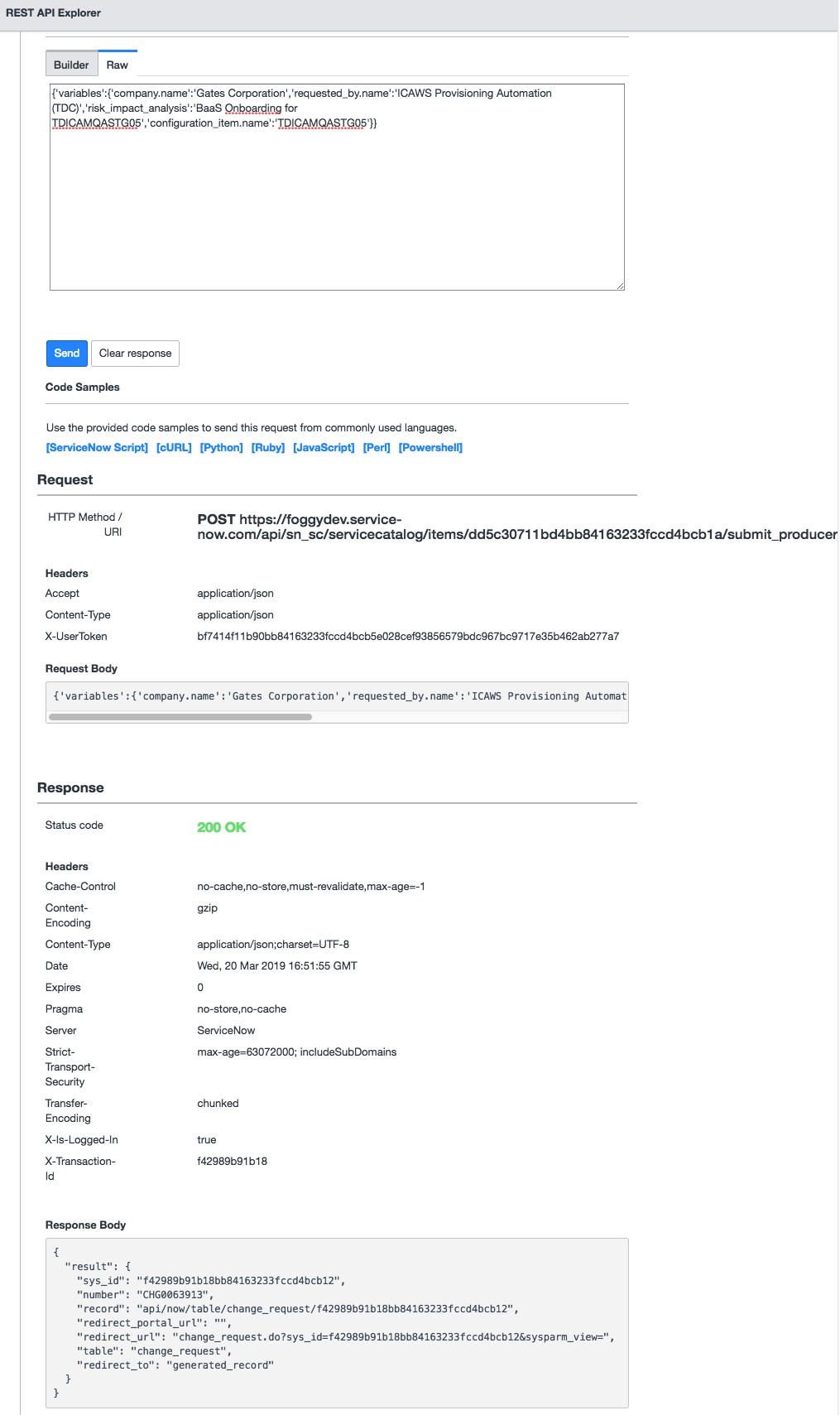Viewport: 840px width, 1415px height.
Task: Click the textarea resize handle corner
Action: pos(620,286)
